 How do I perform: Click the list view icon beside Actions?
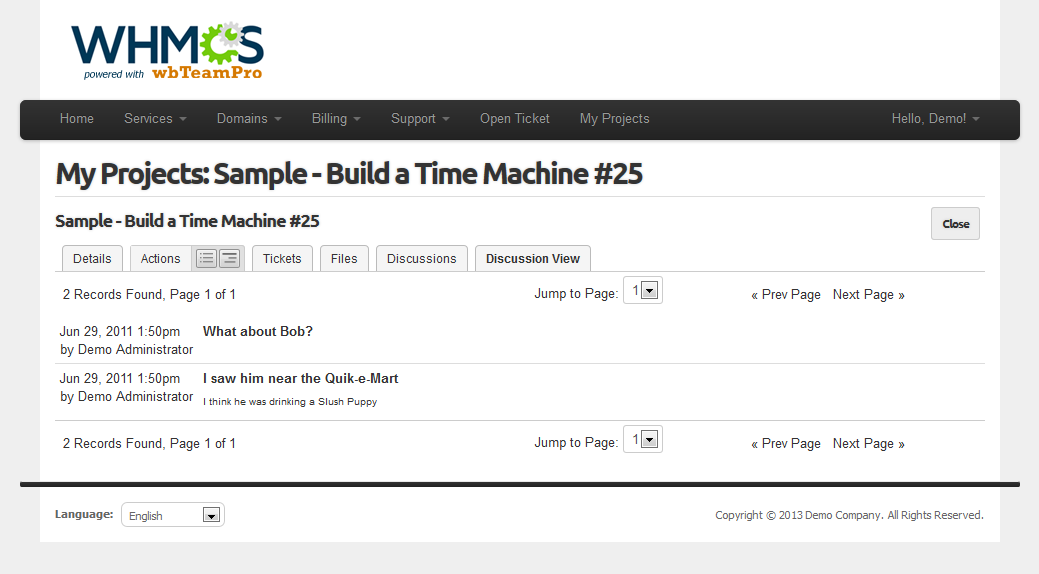tap(206, 259)
